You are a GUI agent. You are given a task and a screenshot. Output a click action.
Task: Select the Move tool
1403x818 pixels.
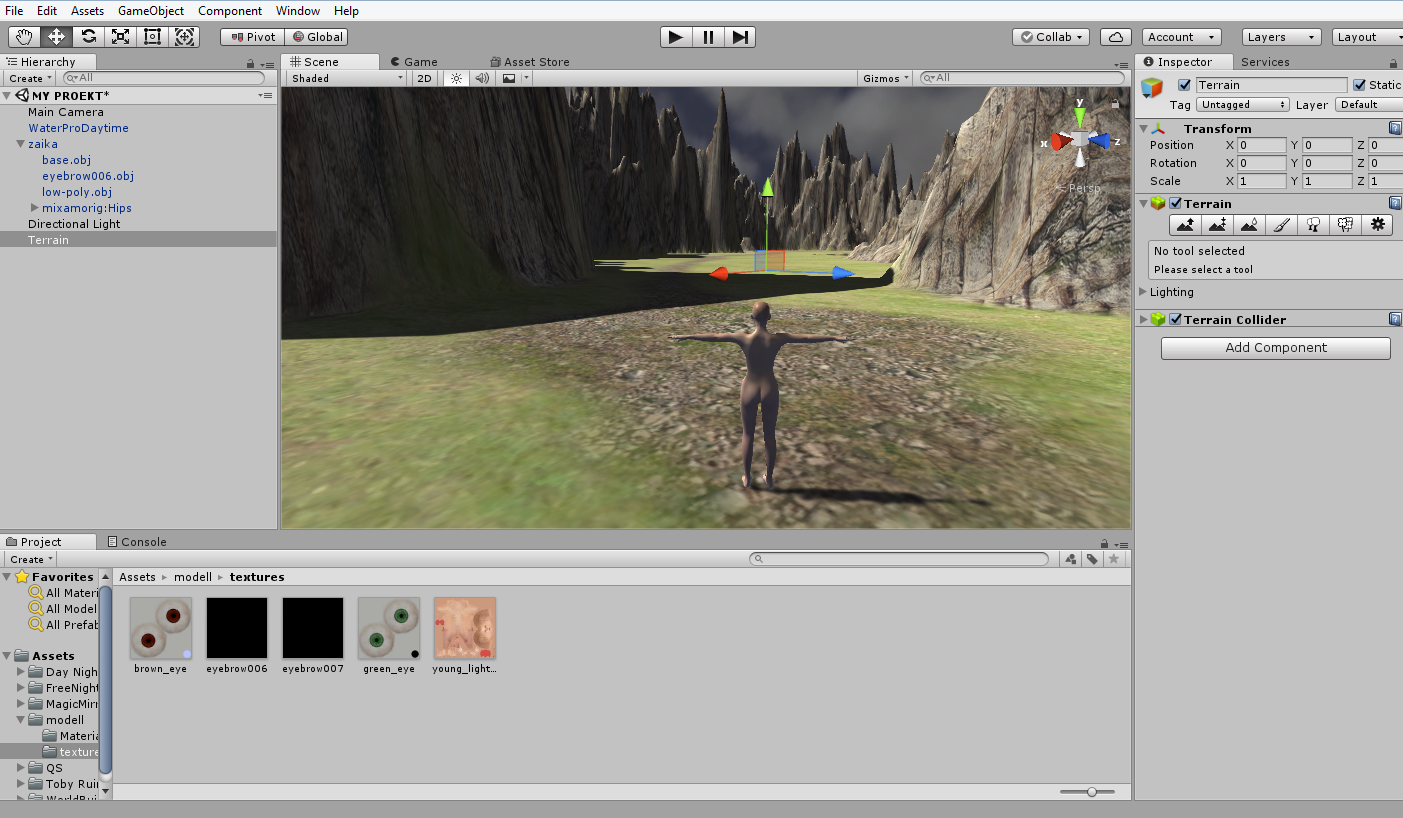pos(56,37)
